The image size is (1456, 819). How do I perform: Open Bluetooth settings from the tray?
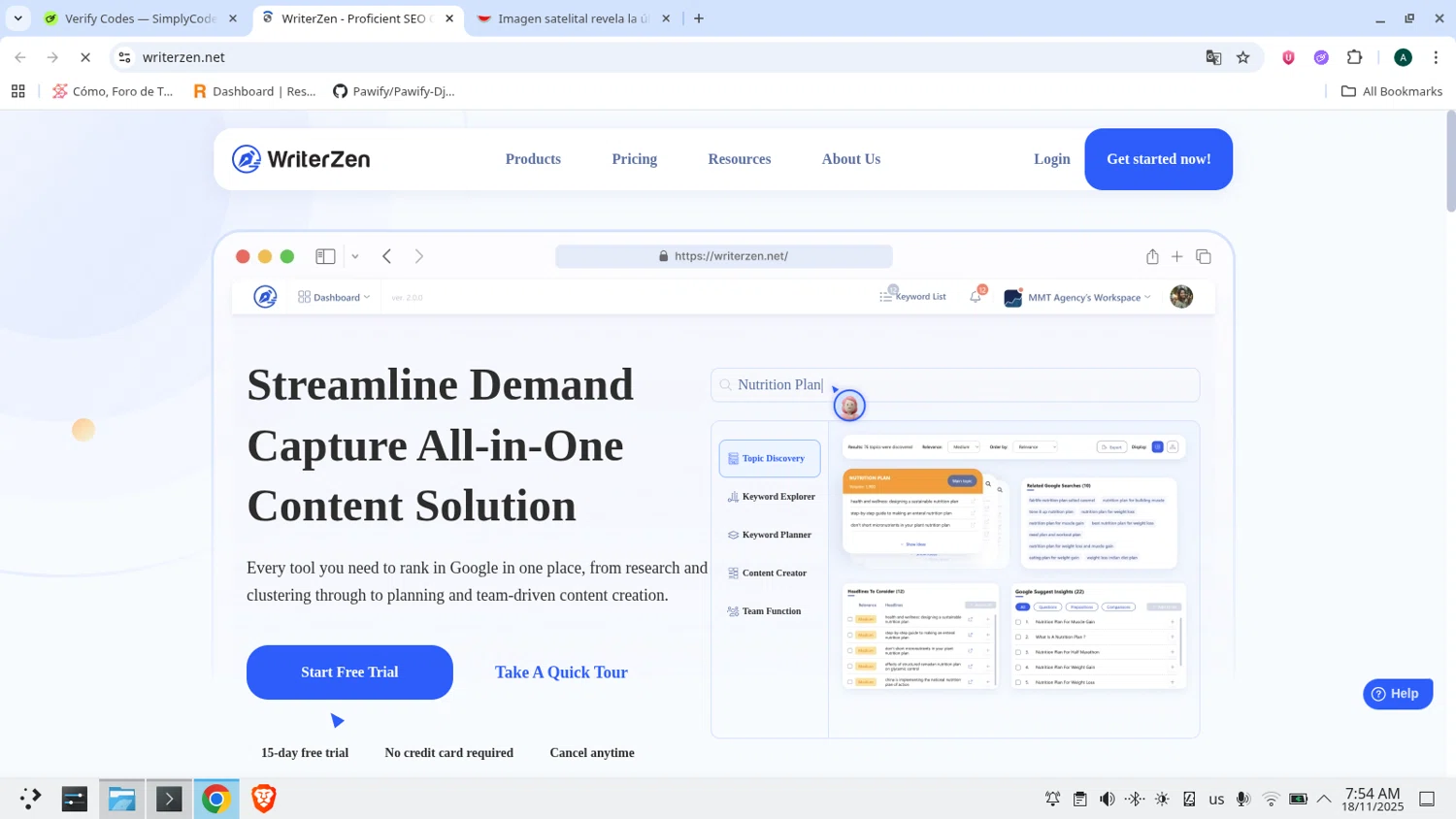(1134, 799)
